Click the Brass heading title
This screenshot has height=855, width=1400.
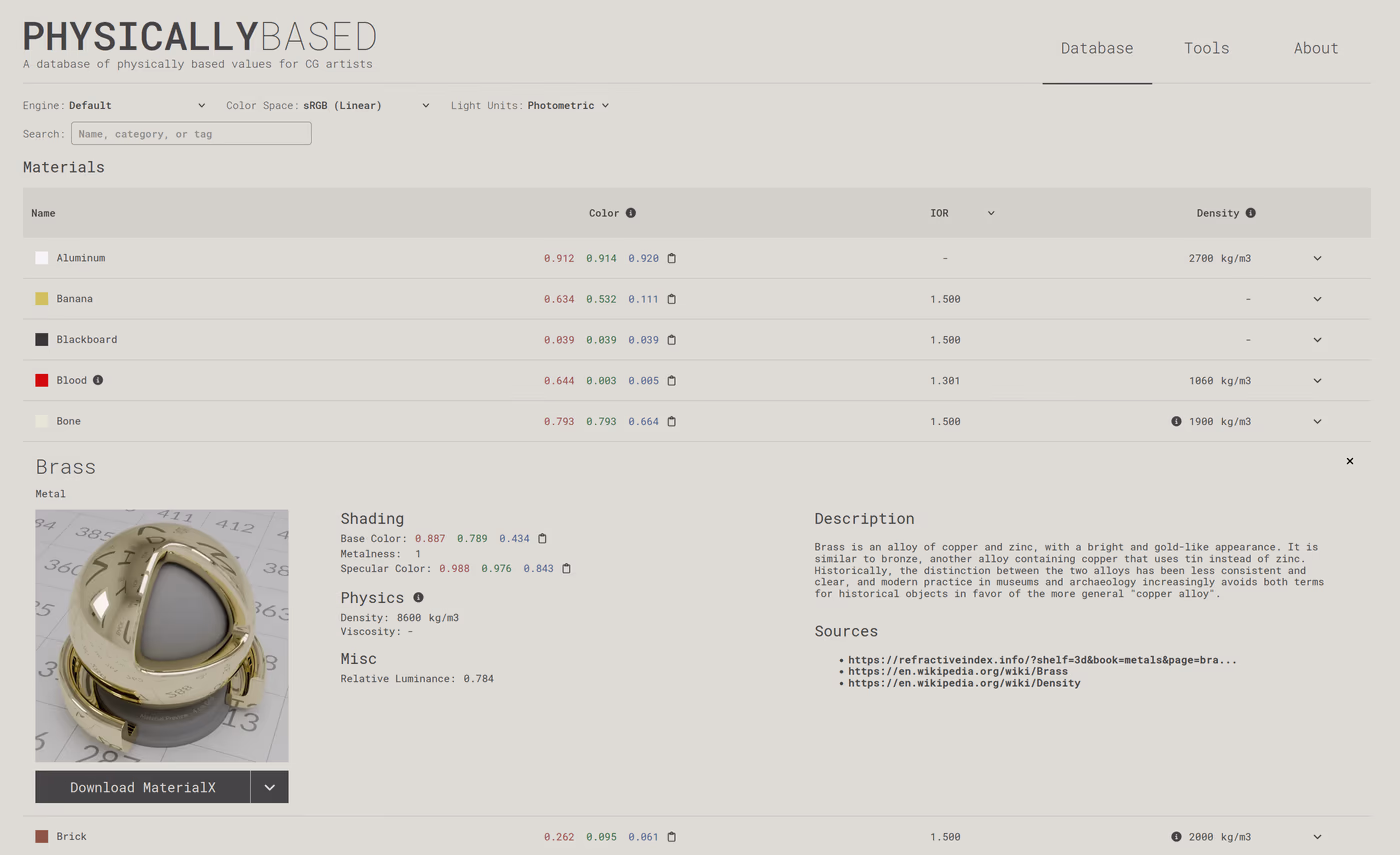point(66,467)
